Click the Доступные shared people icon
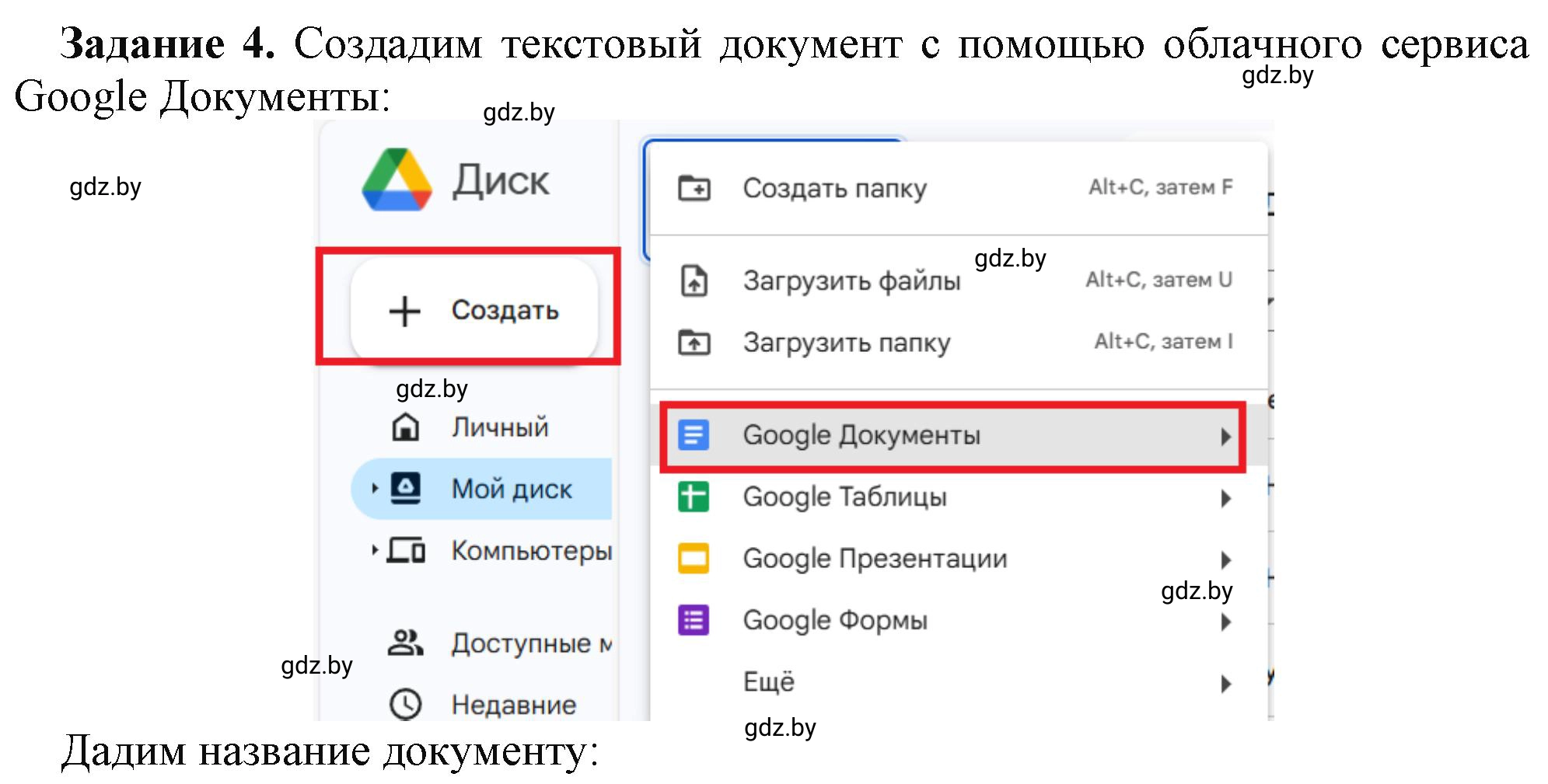The image size is (1548, 784). click(x=405, y=643)
